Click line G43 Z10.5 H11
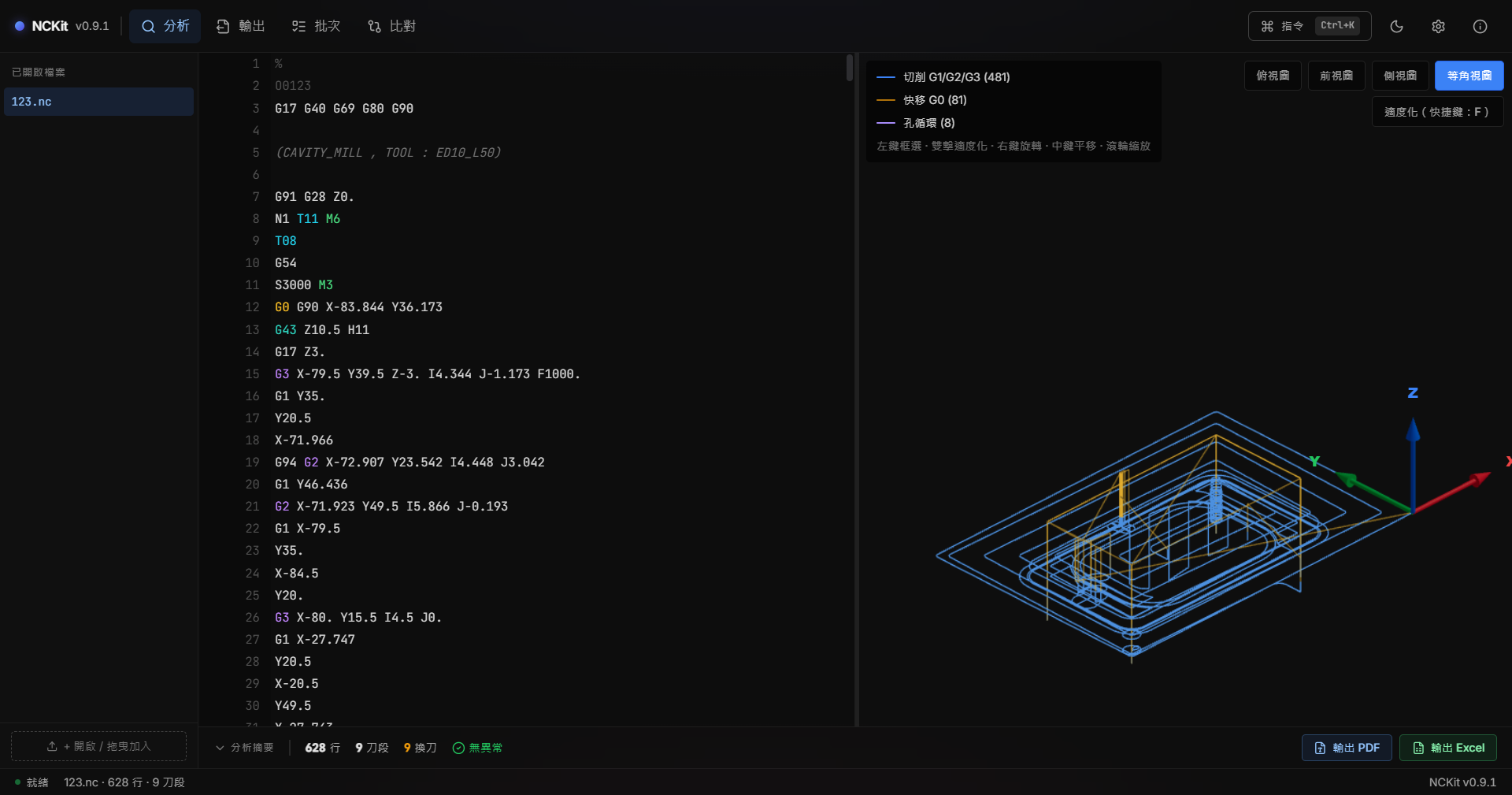Image resolution: width=1512 pixels, height=795 pixels. pyautogui.click(x=322, y=329)
